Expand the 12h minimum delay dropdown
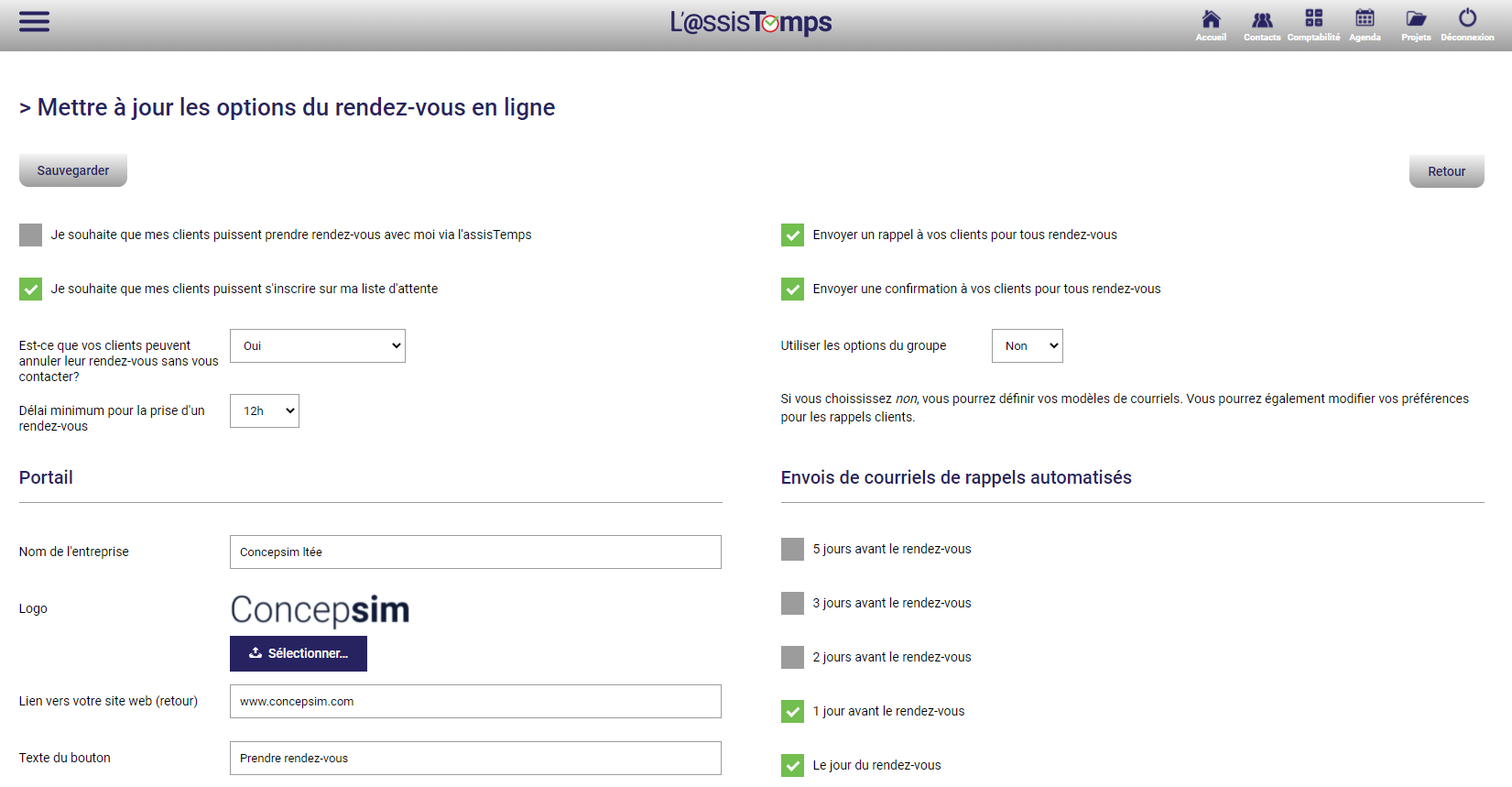The height and width of the screenshot is (787, 1512). pos(264,411)
